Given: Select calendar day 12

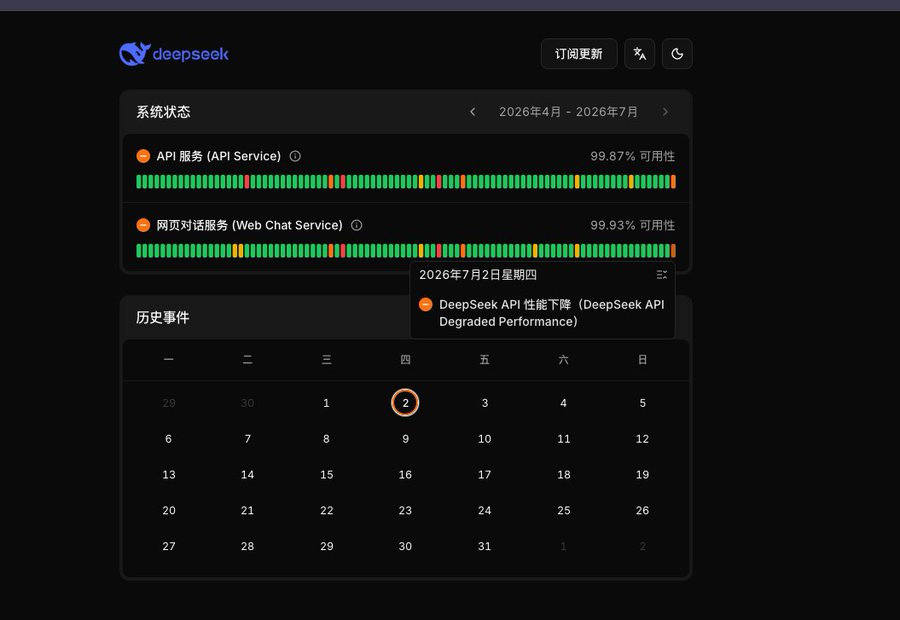Looking at the screenshot, I should 642,439.
